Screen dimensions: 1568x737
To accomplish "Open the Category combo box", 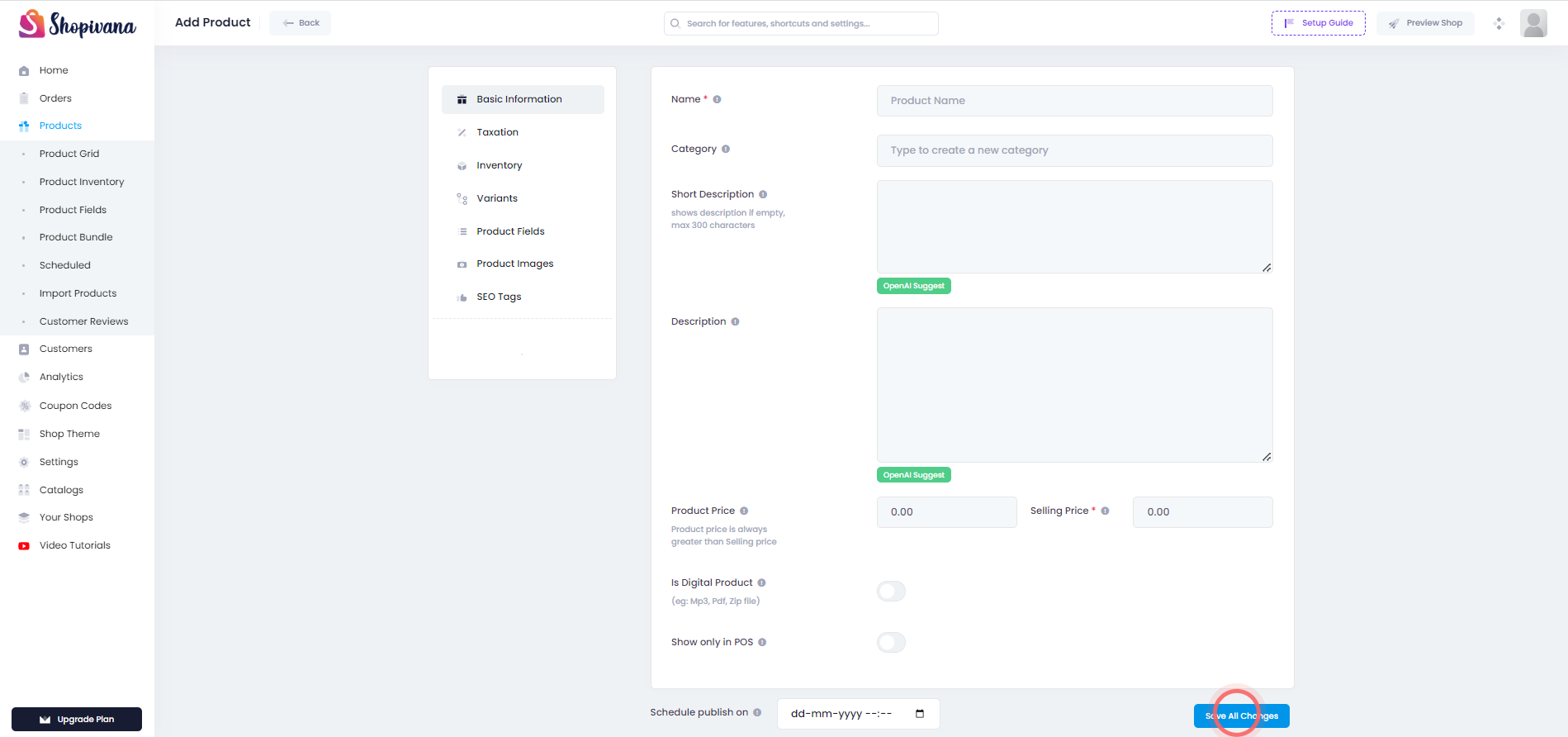I will pos(1074,150).
